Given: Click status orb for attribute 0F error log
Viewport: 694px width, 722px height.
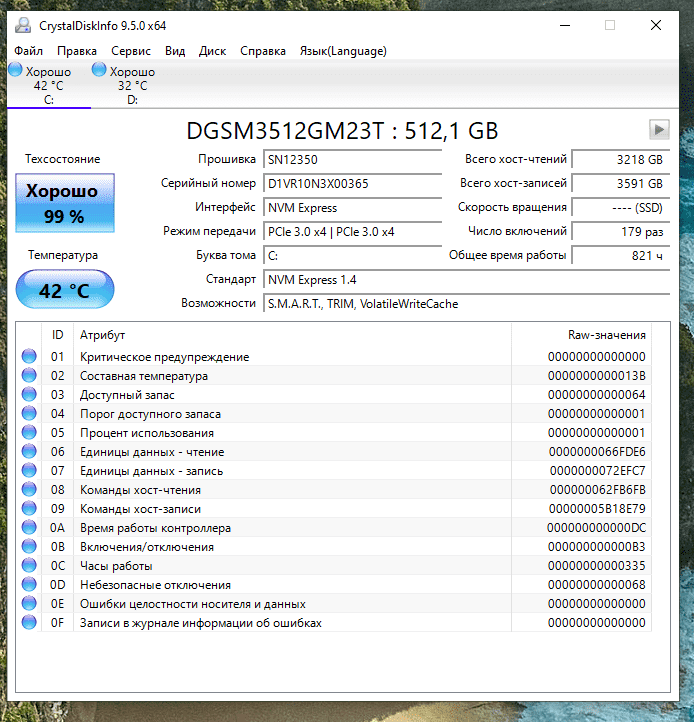Looking at the screenshot, I should [x=29, y=623].
